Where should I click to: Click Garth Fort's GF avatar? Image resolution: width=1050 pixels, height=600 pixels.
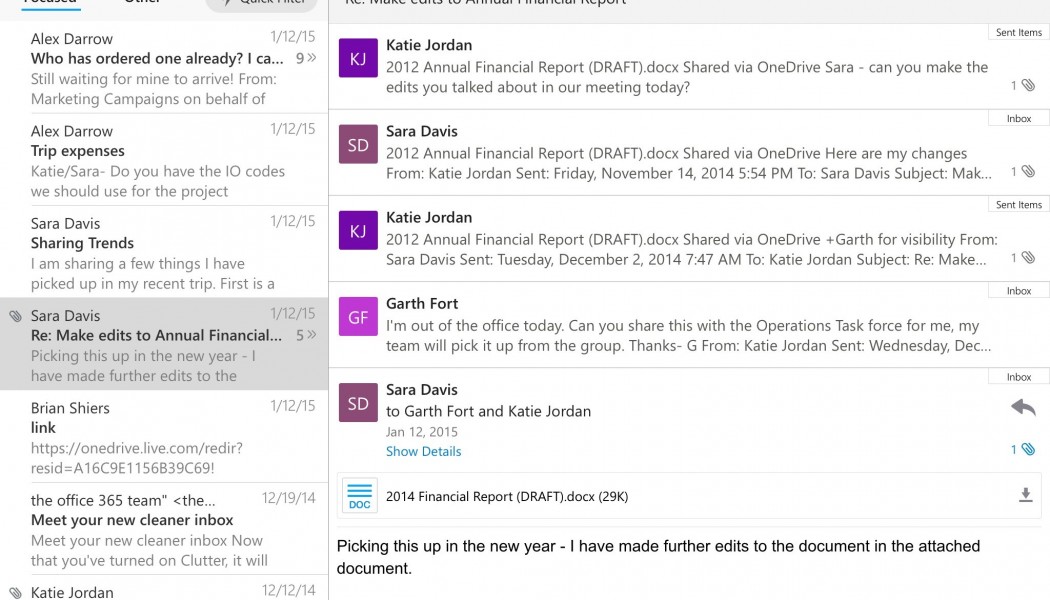(x=358, y=318)
